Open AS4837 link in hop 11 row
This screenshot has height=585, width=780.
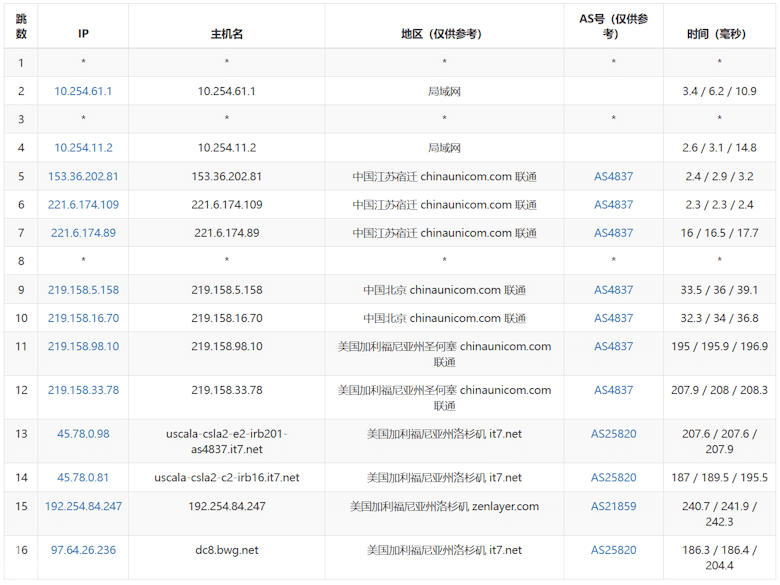613,346
